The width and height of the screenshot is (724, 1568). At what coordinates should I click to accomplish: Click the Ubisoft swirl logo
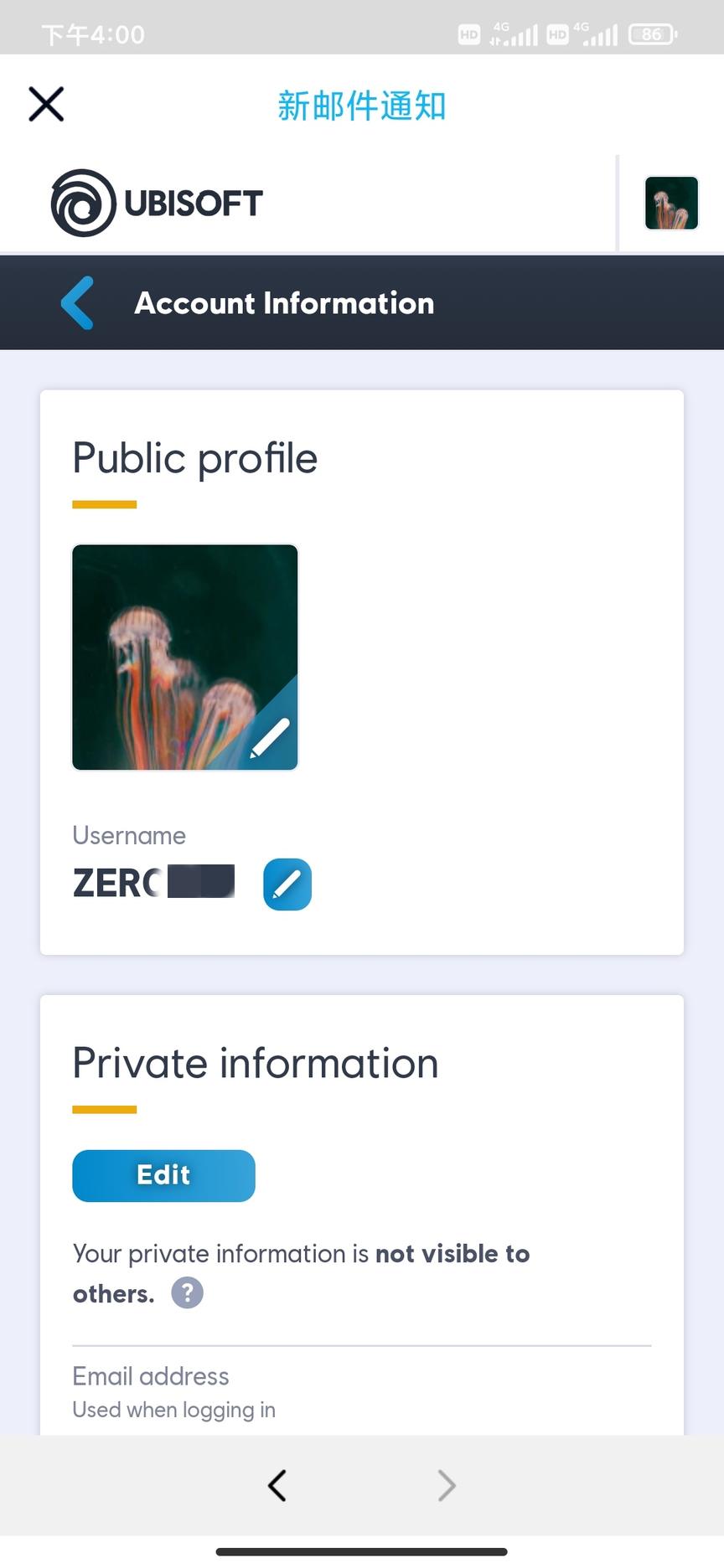coord(83,203)
